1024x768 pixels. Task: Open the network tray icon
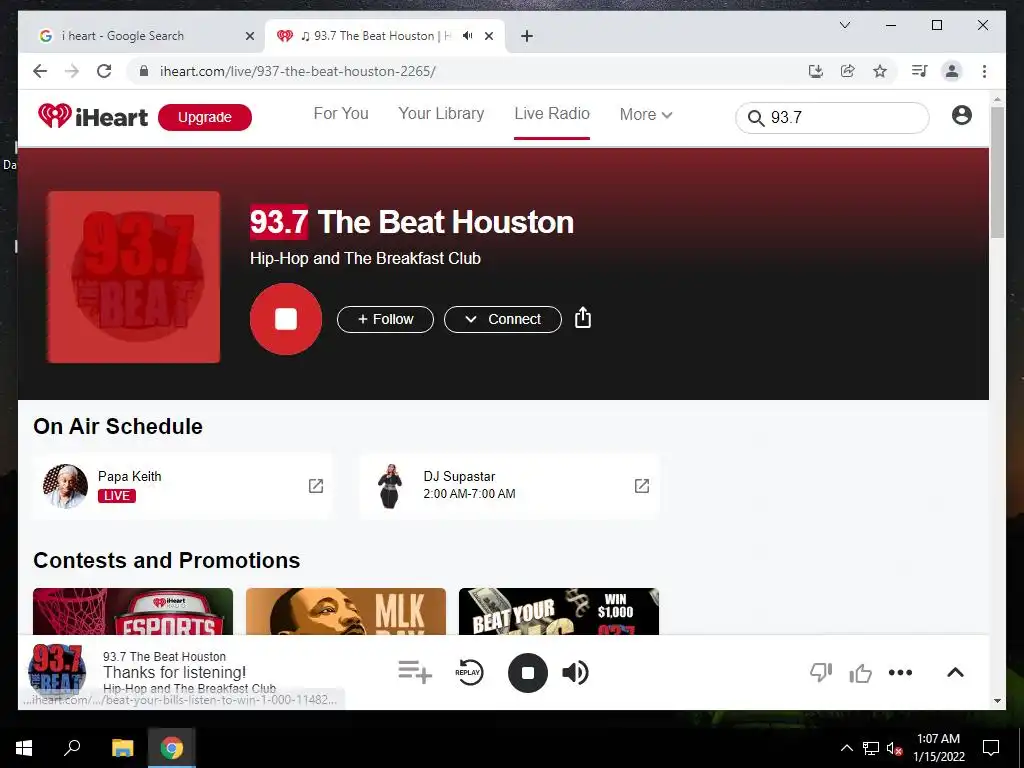coord(871,748)
